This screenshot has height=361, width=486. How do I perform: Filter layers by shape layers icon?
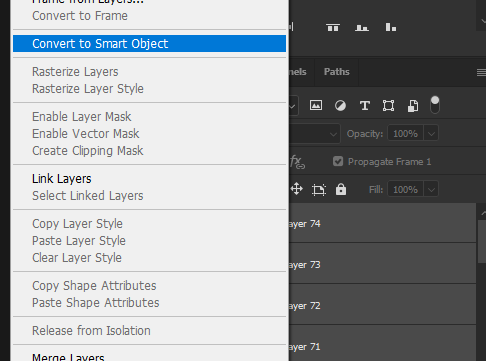pos(389,106)
